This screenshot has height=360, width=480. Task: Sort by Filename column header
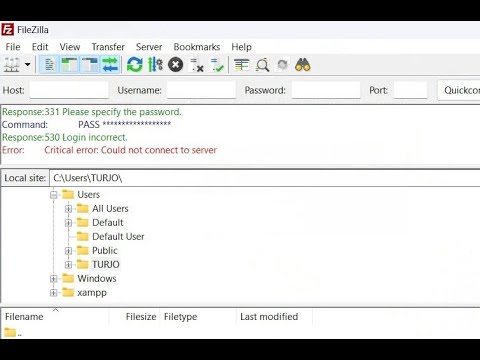coord(55,317)
